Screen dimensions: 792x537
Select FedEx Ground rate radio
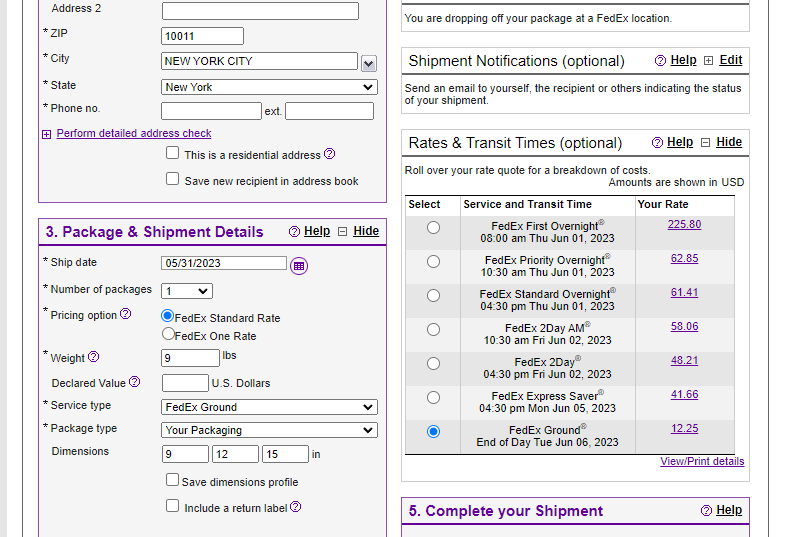coord(433,431)
